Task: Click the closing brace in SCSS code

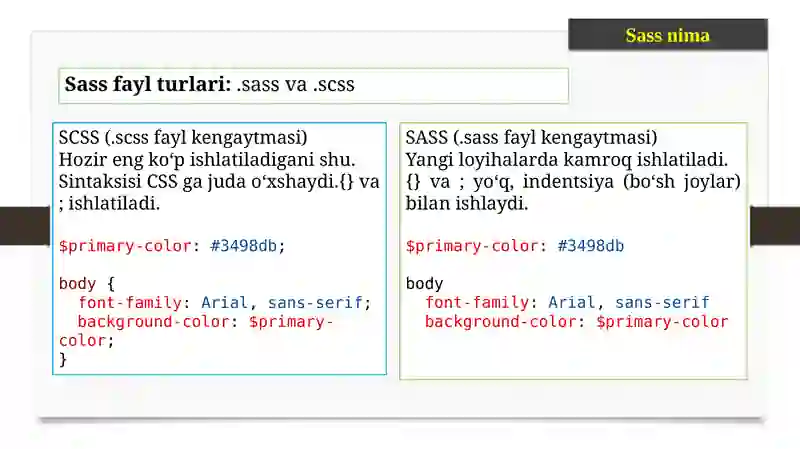Action: coord(63,359)
